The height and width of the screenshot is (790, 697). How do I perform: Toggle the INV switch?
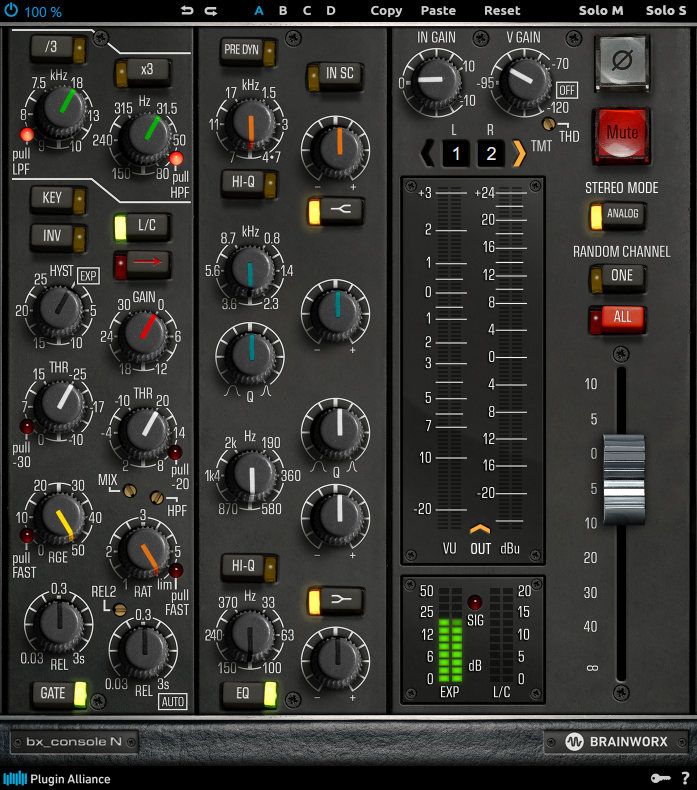58,238
